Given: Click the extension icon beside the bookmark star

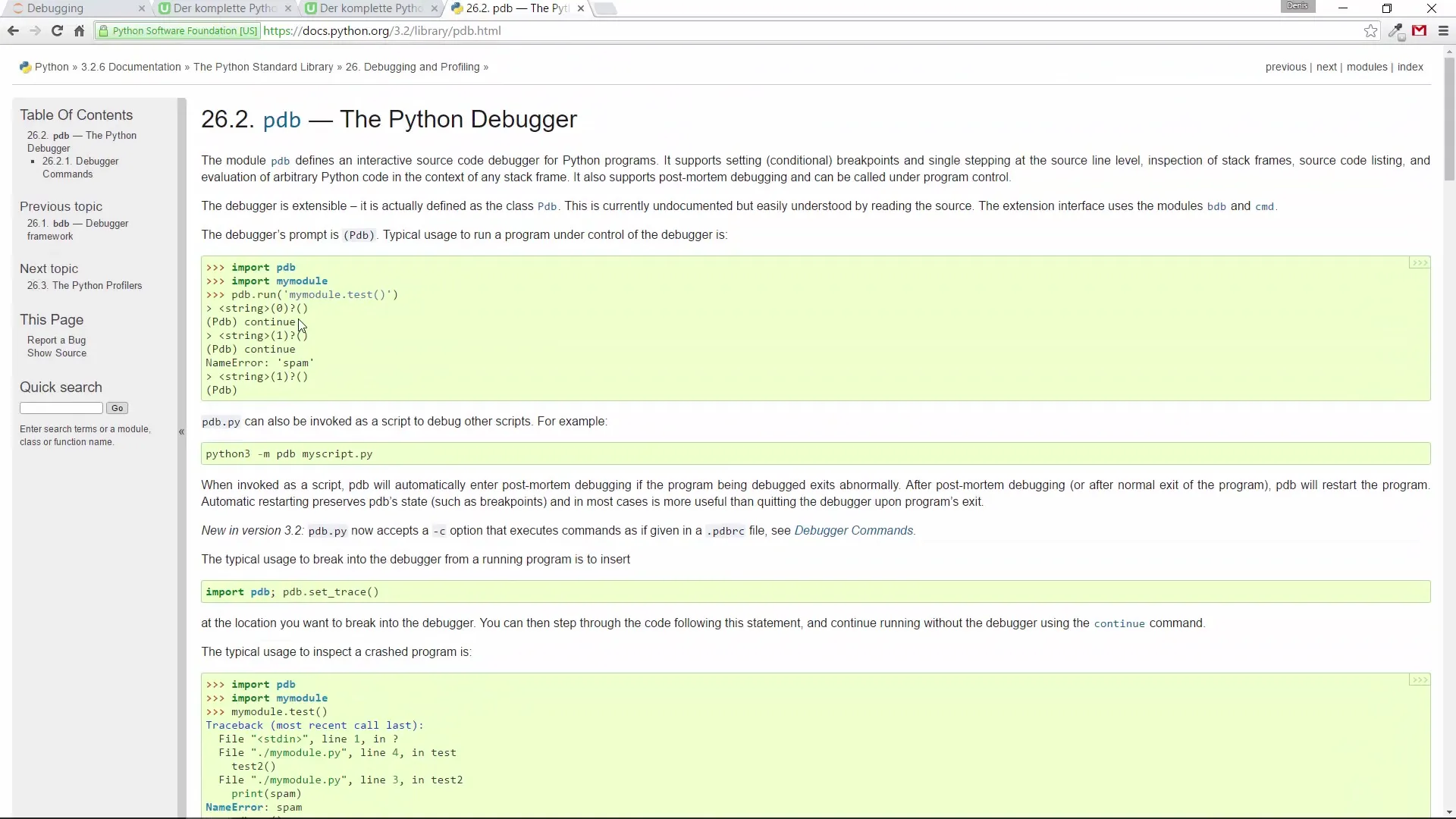Looking at the screenshot, I should (x=1396, y=31).
